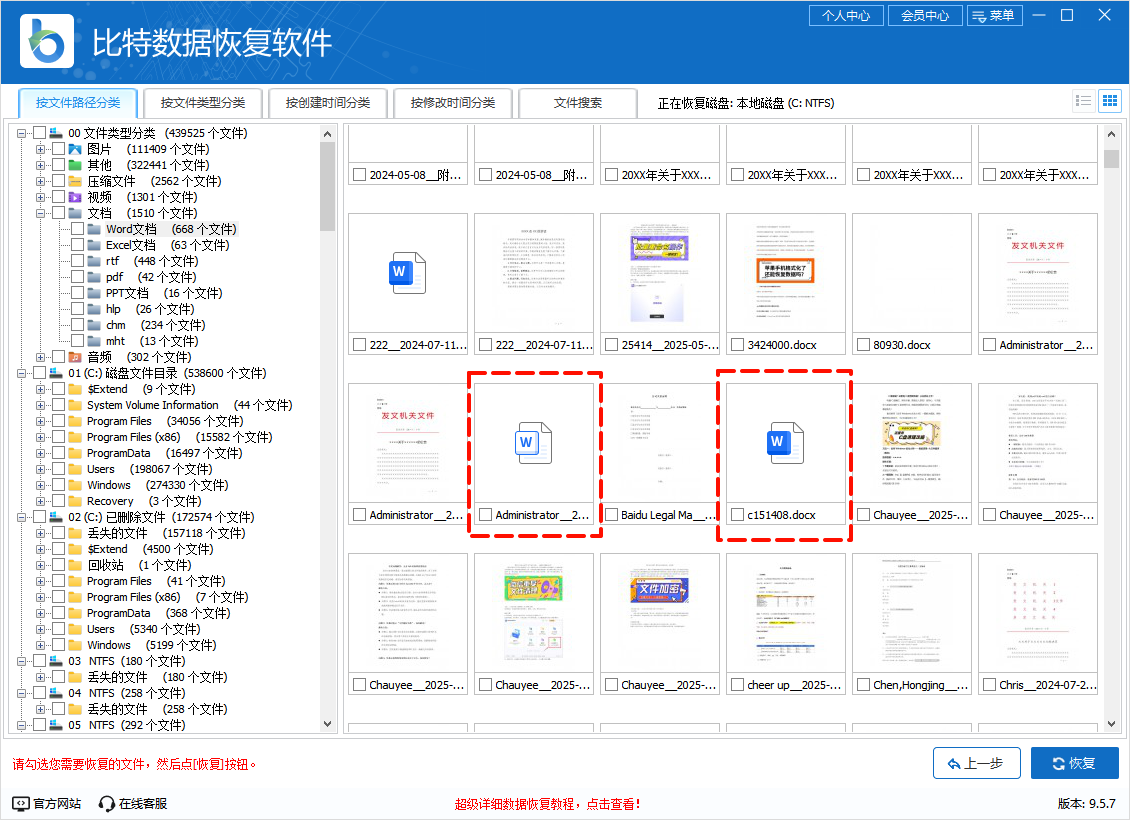The image size is (1130, 820).
Task: Check the Baidu Legal Ma file checkbox
Action: (612, 515)
